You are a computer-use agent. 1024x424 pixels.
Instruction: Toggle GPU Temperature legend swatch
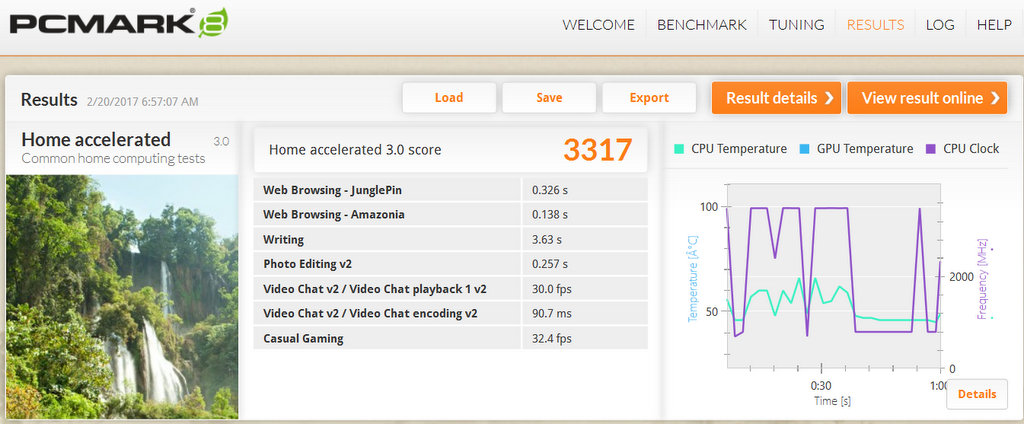click(x=805, y=149)
